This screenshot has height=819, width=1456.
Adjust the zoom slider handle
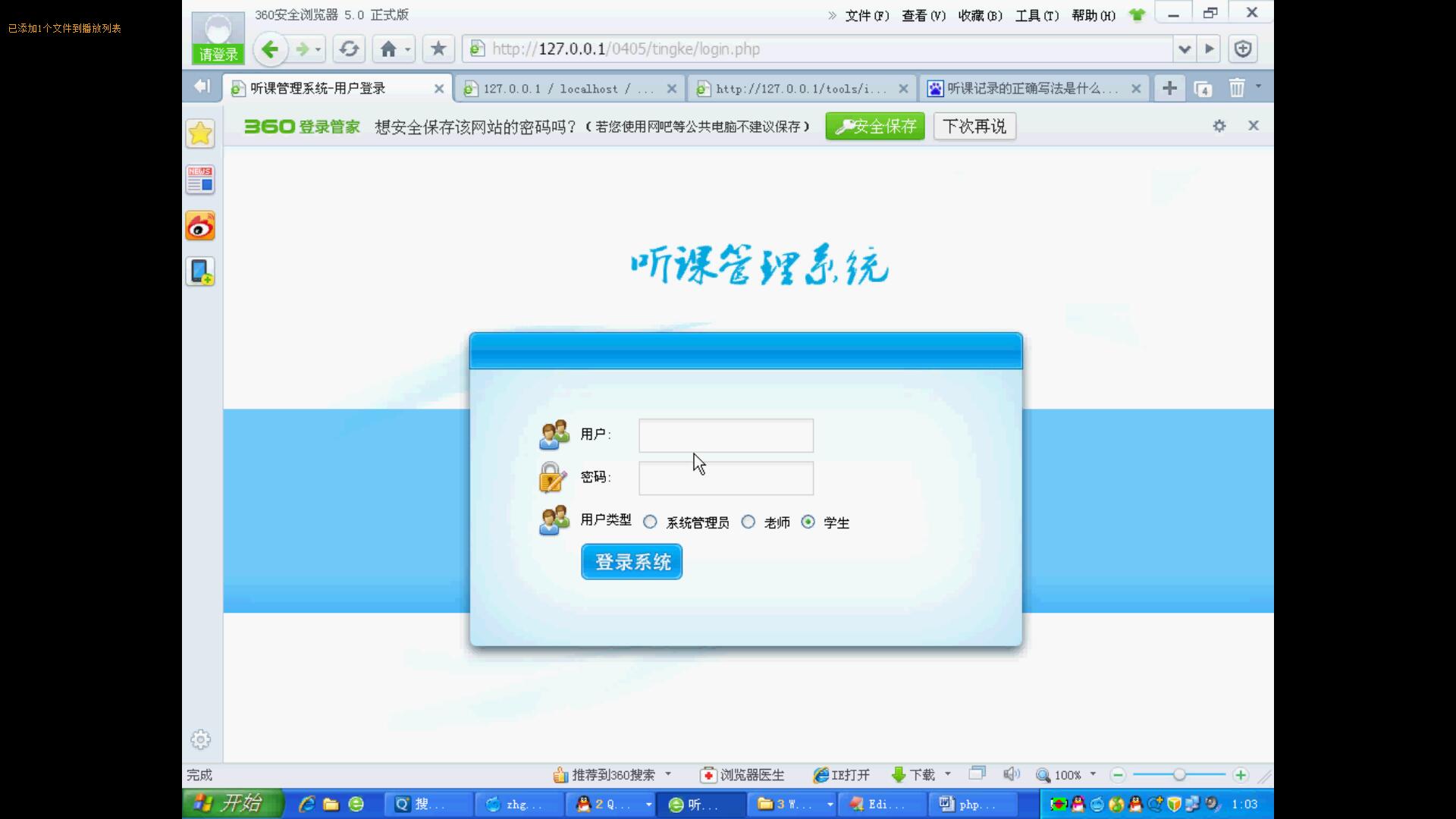pos(1179,774)
